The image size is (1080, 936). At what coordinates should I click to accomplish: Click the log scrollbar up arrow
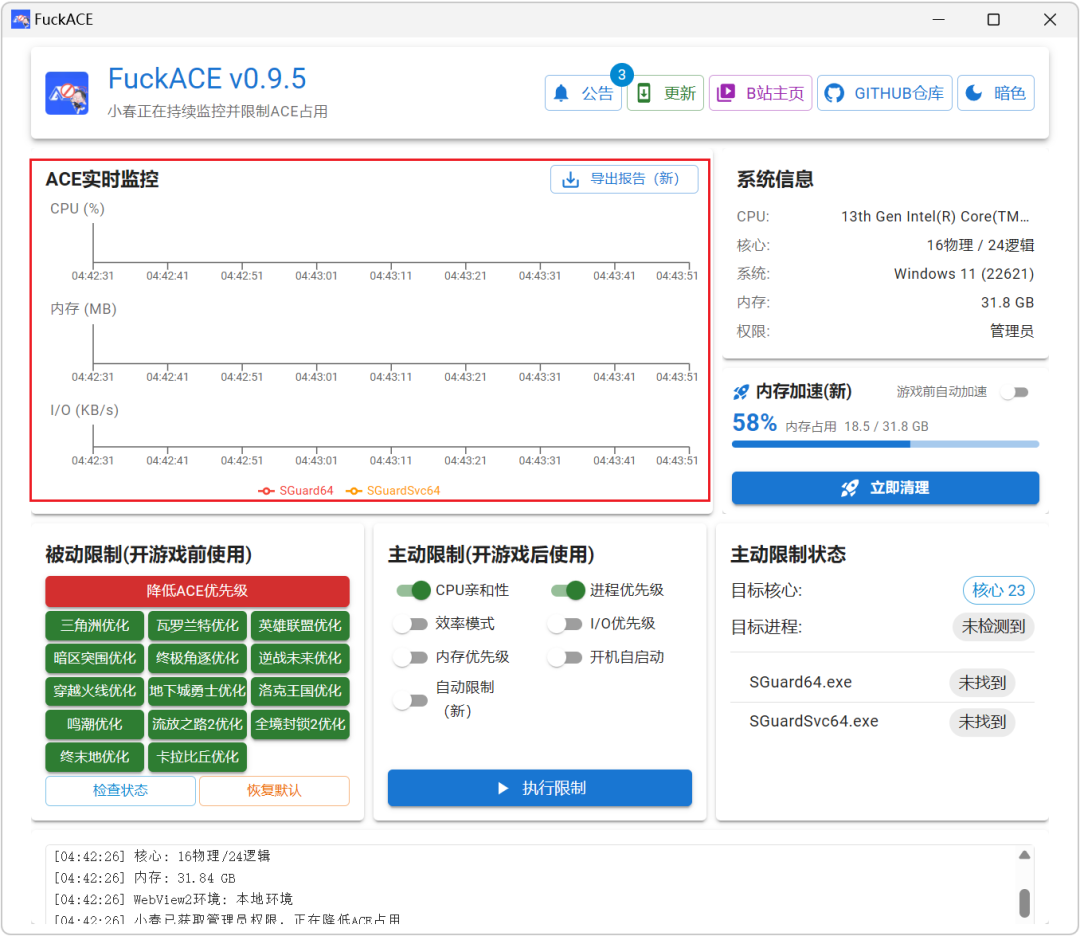tap(1024, 855)
